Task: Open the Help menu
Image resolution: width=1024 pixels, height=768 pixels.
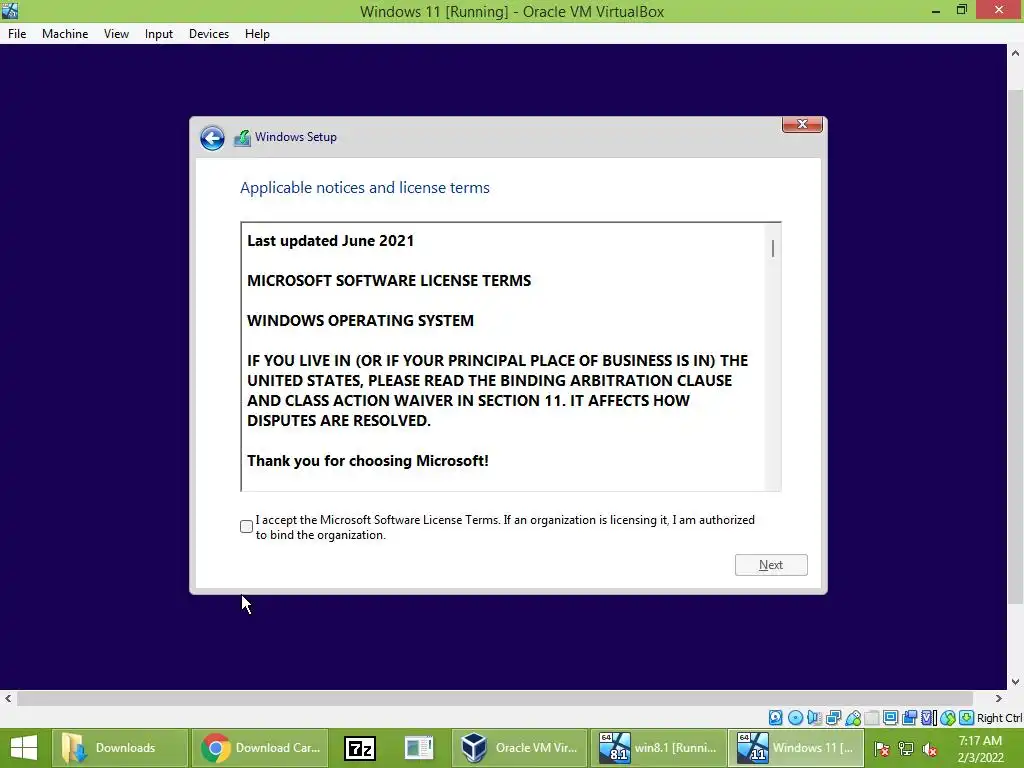Action: click(257, 34)
